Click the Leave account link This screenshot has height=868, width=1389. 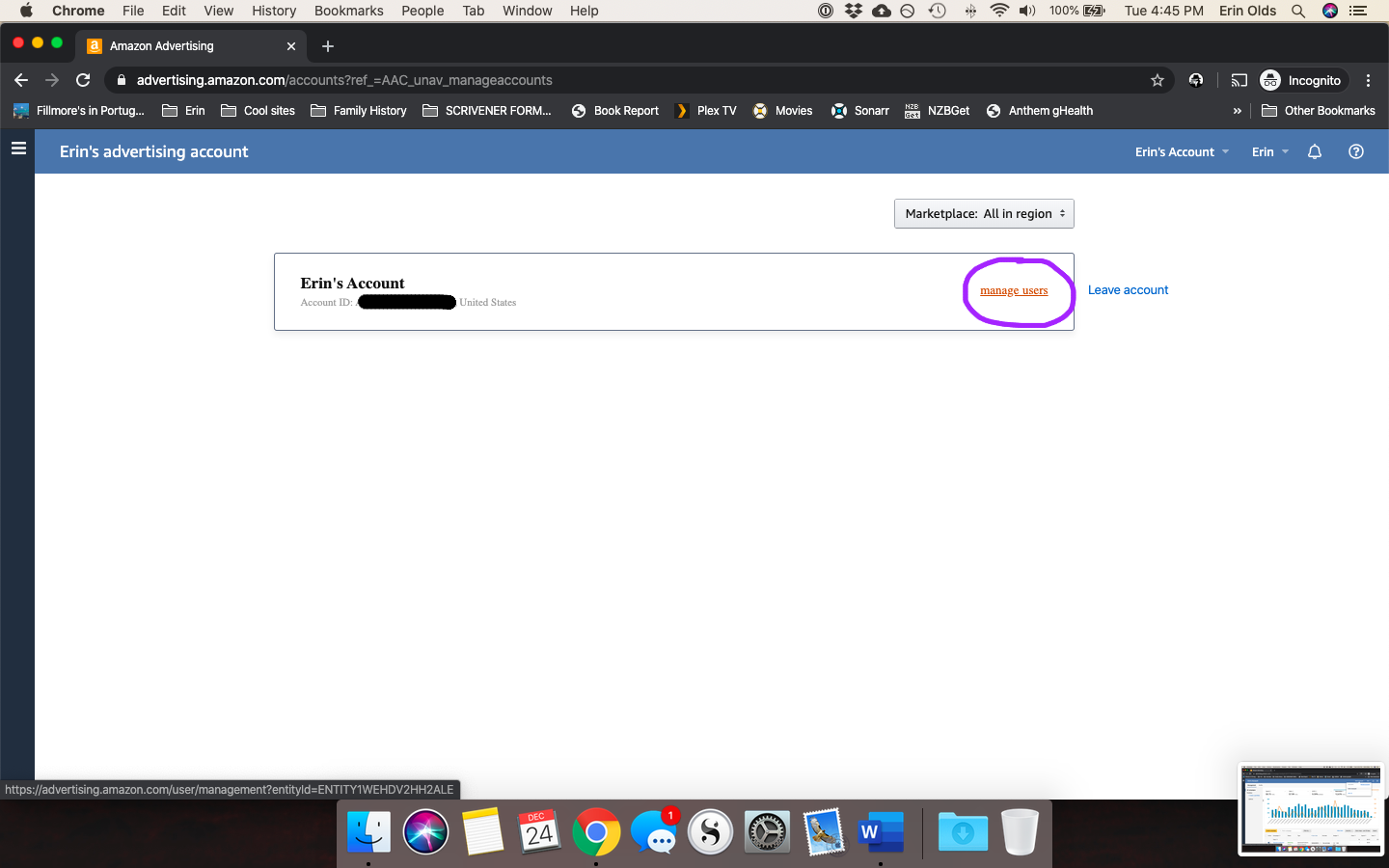[x=1128, y=289]
